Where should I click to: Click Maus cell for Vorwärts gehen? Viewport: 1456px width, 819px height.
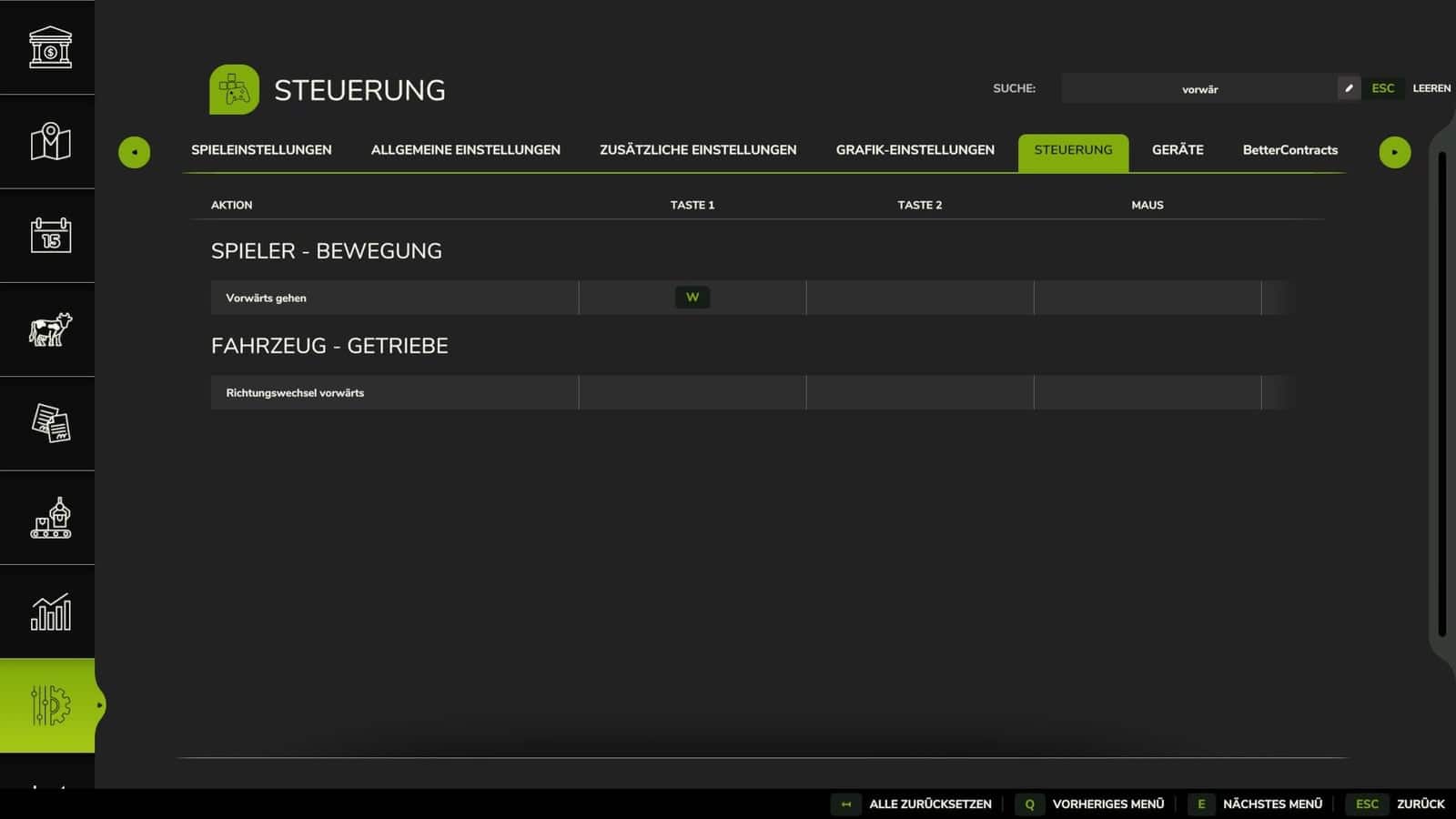click(x=1148, y=298)
